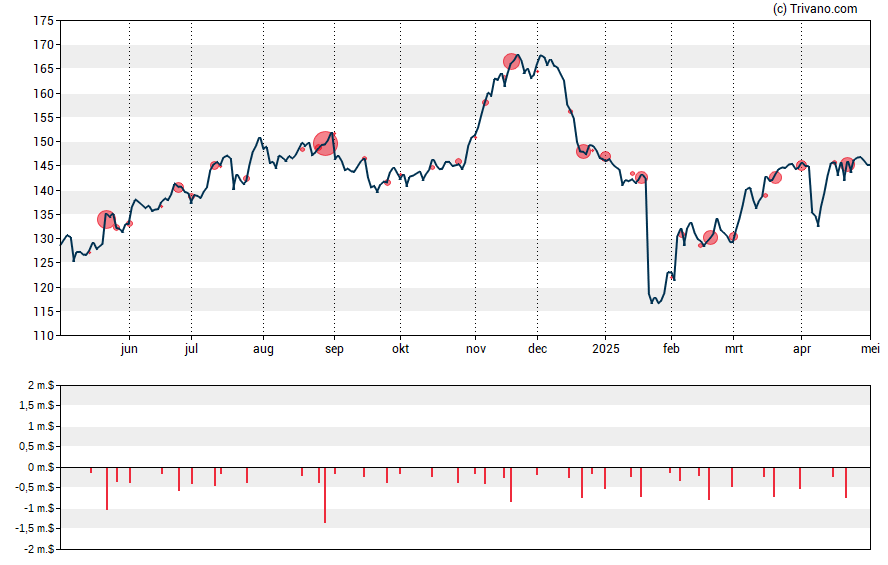
Task: Click the red bubble at the November price peak
Action: point(511,61)
